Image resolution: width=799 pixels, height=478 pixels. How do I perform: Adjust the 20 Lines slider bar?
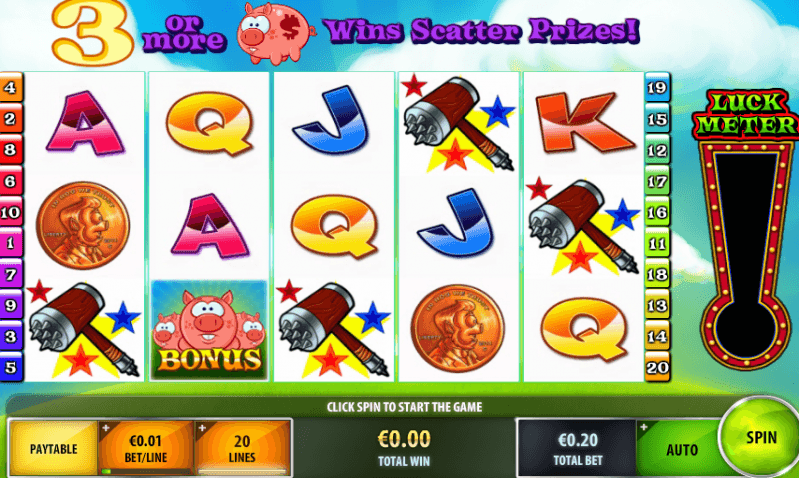click(242, 471)
